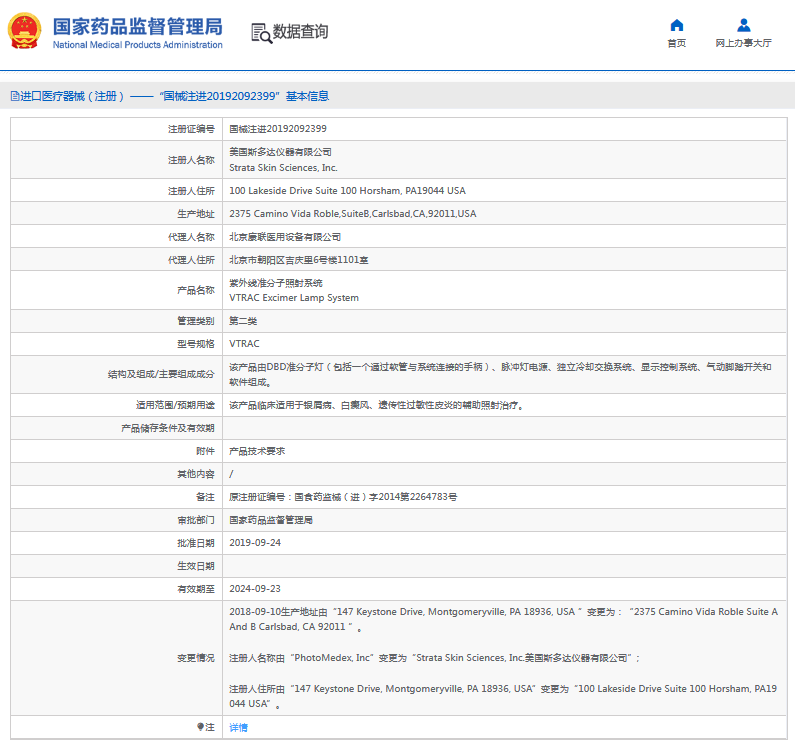Click the 结构及组成/主要组成成分 label
795x742 pixels.
click(x=161, y=375)
